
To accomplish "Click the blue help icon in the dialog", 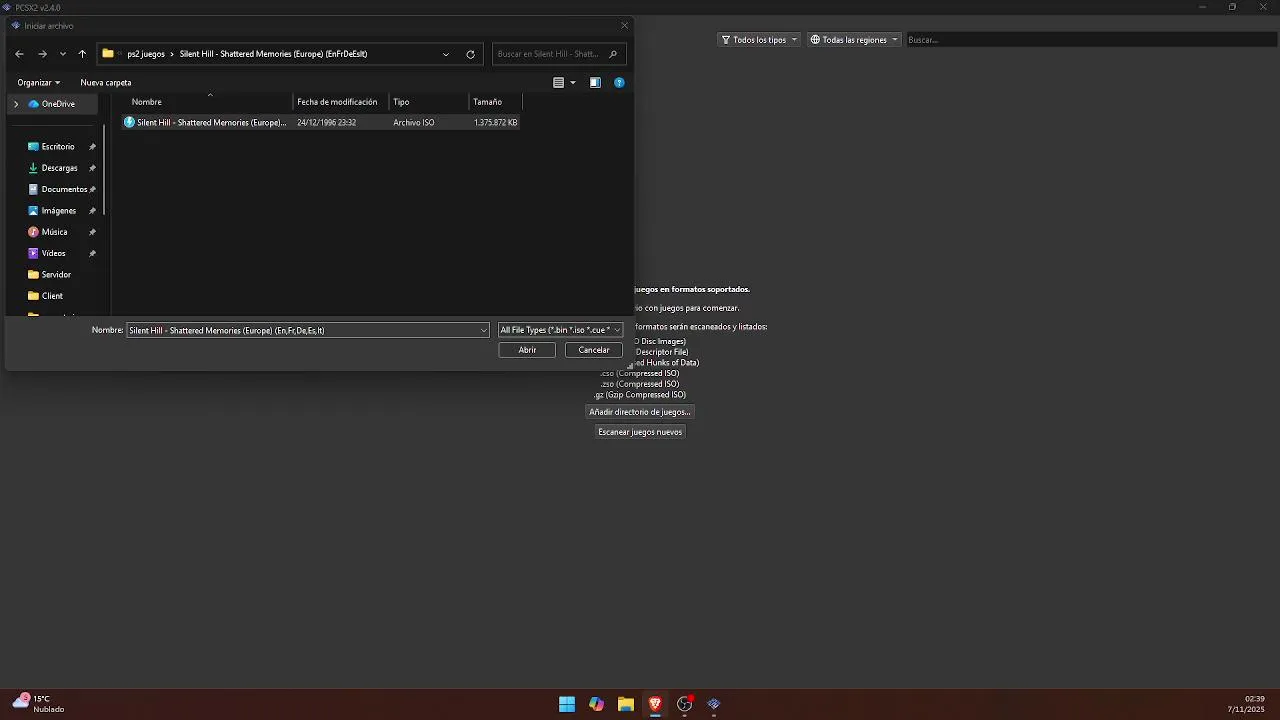I will 619,83.
